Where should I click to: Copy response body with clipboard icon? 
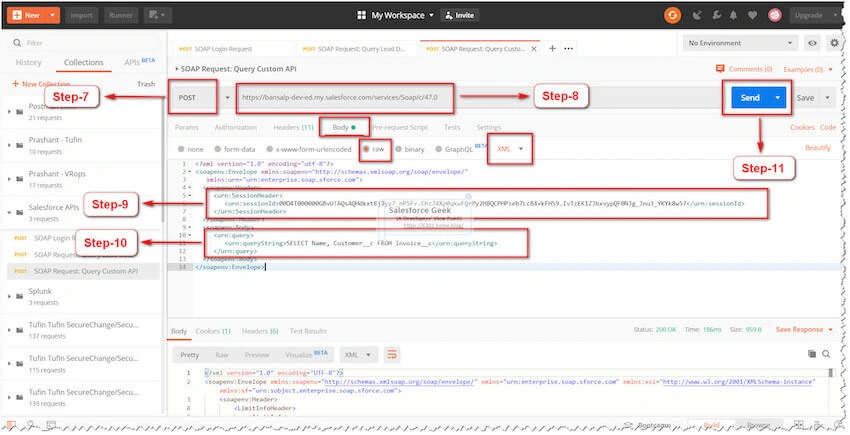[x=812, y=354]
